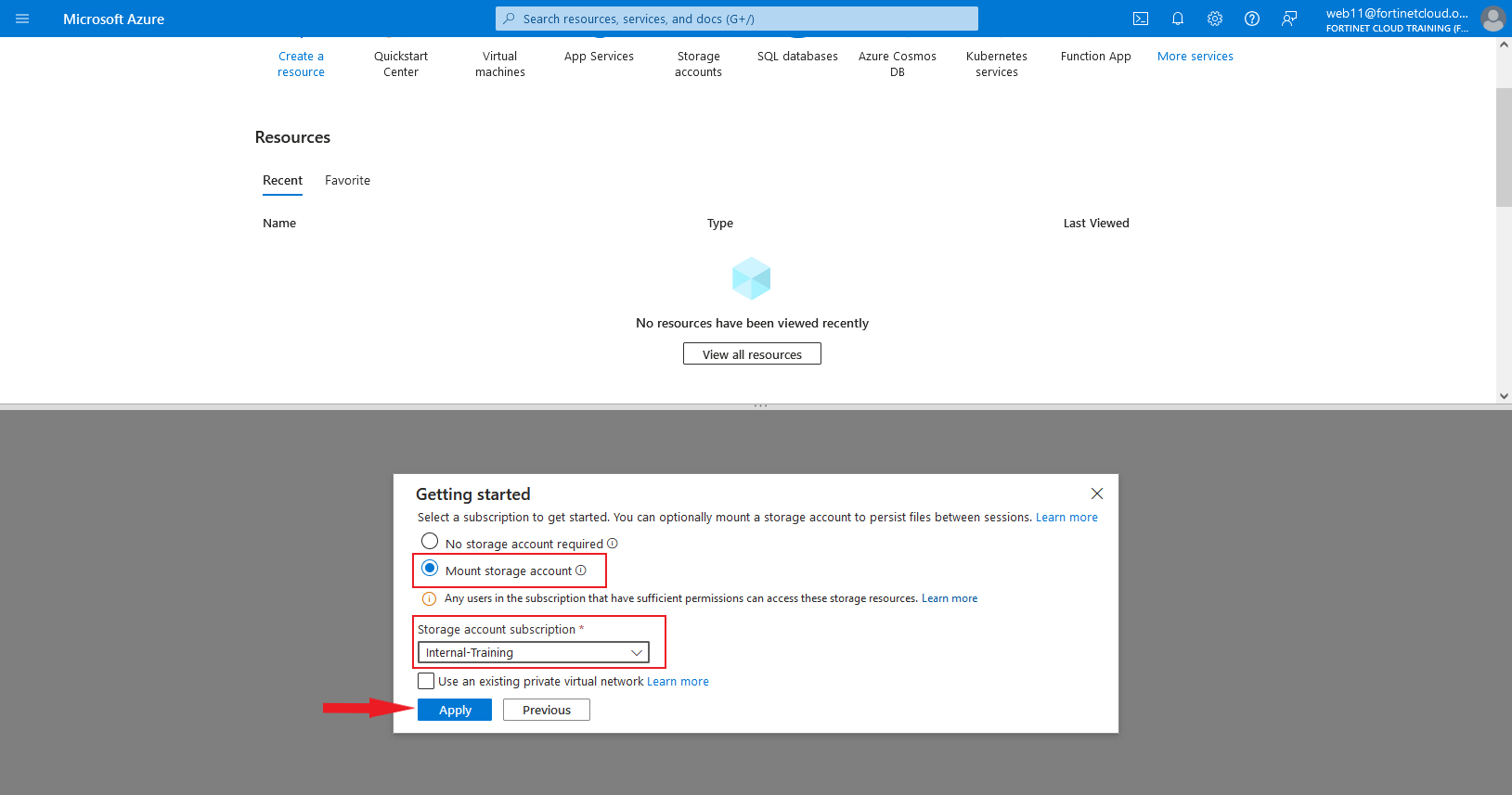The width and height of the screenshot is (1512, 795).
Task: Open More services link
Action: (1195, 57)
